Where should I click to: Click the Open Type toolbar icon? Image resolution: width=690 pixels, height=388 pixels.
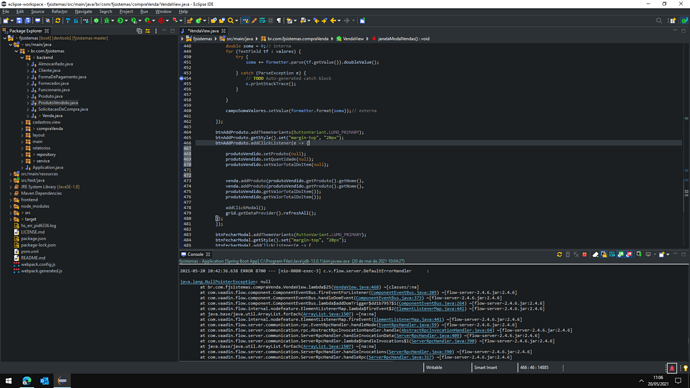[x=213, y=21]
